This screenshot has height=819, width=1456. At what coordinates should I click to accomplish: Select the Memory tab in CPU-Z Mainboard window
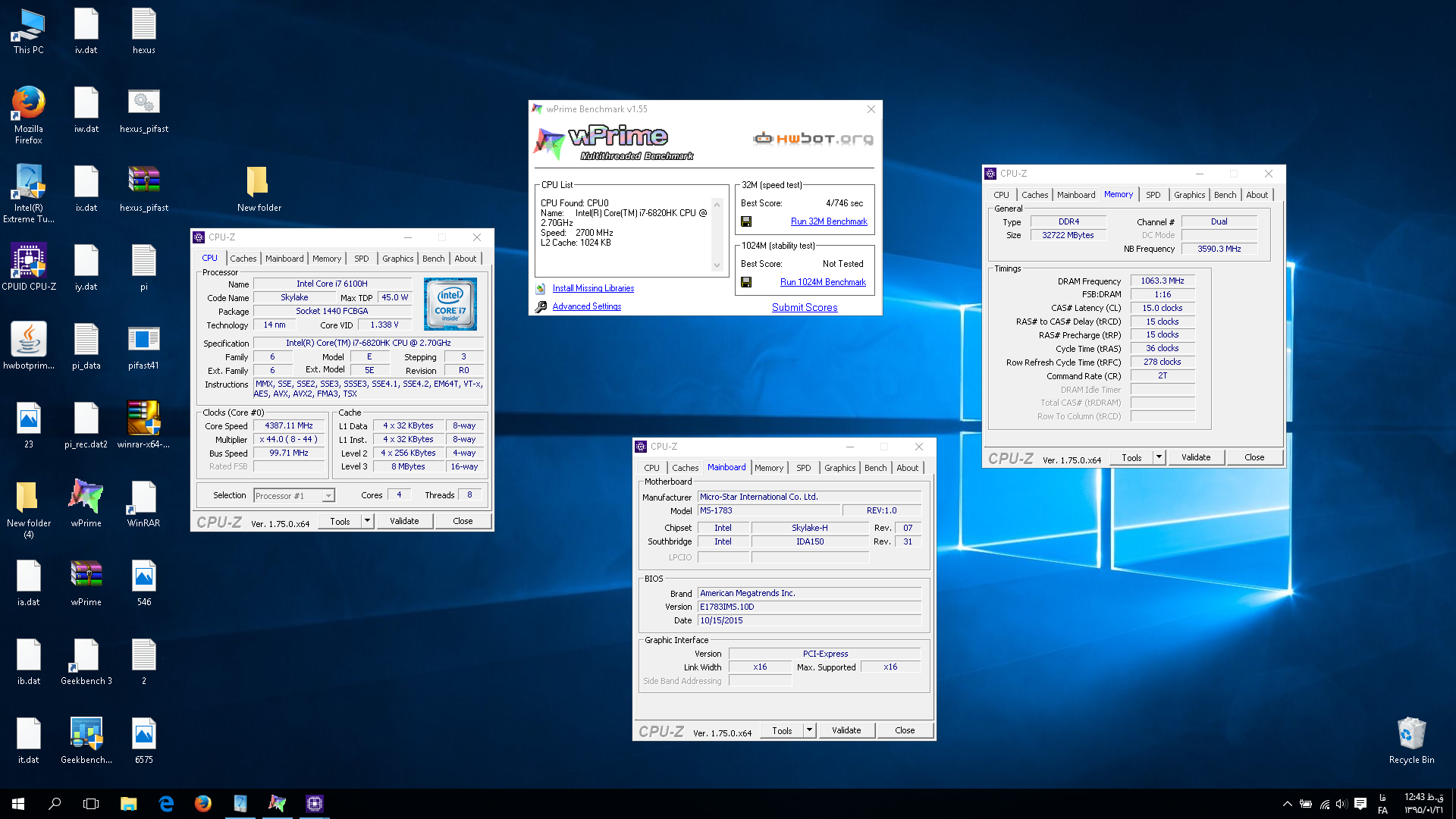[769, 468]
